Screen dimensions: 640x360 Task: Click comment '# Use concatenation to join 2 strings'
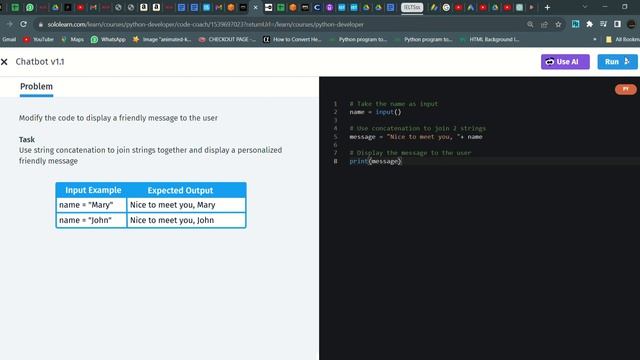[418, 128]
